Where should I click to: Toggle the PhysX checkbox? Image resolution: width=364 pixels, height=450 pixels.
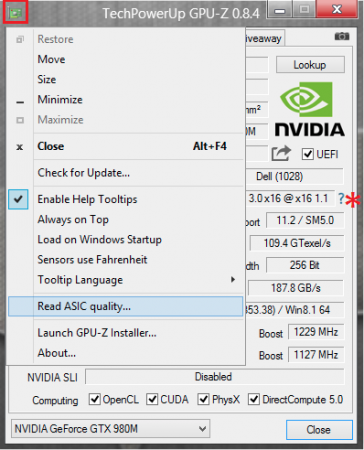coord(203,399)
